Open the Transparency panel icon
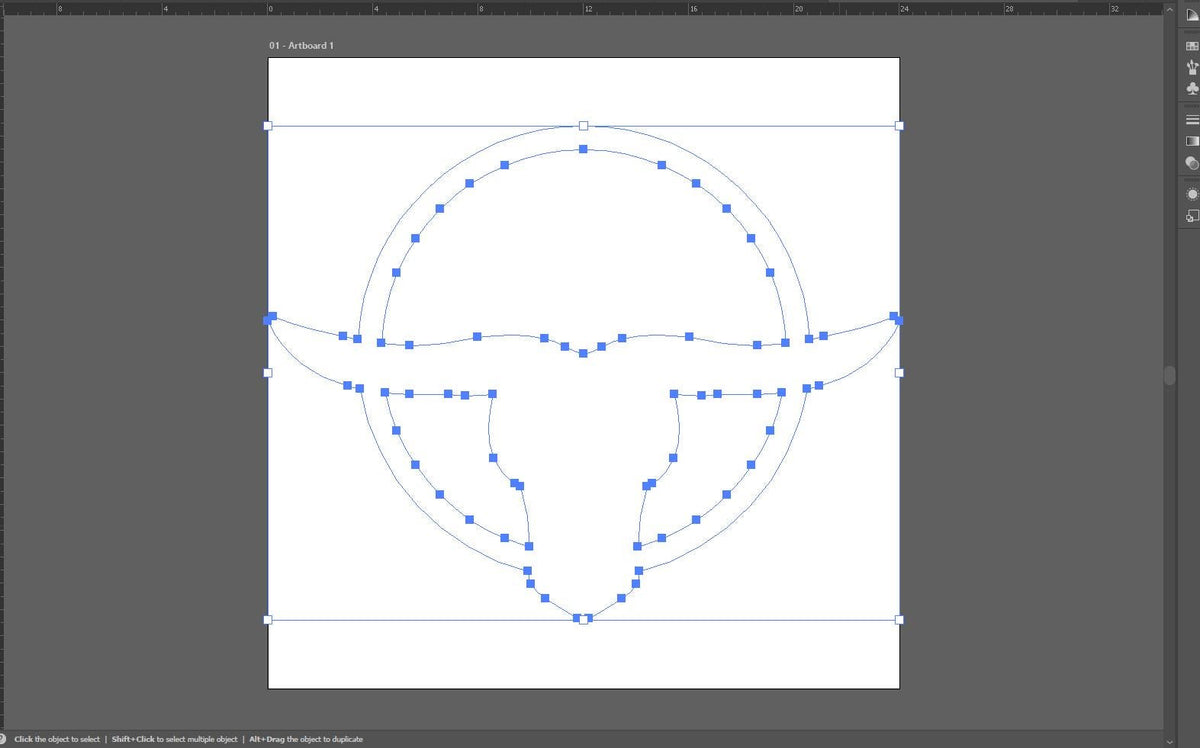The width and height of the screenshot is (1200, 748). pyautogui.click(x=1192, y=162)
